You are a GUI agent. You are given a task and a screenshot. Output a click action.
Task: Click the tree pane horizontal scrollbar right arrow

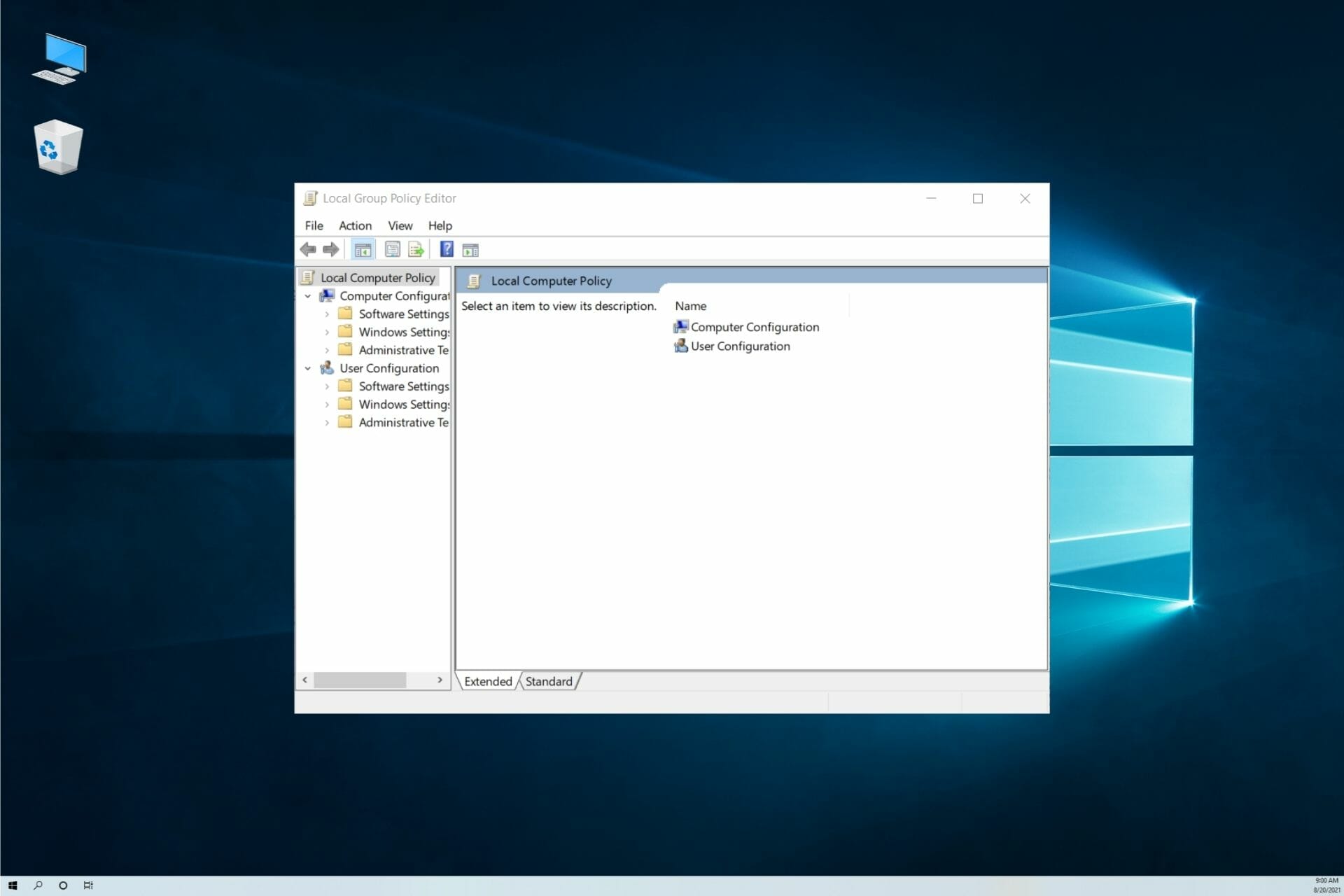[440, 680]
